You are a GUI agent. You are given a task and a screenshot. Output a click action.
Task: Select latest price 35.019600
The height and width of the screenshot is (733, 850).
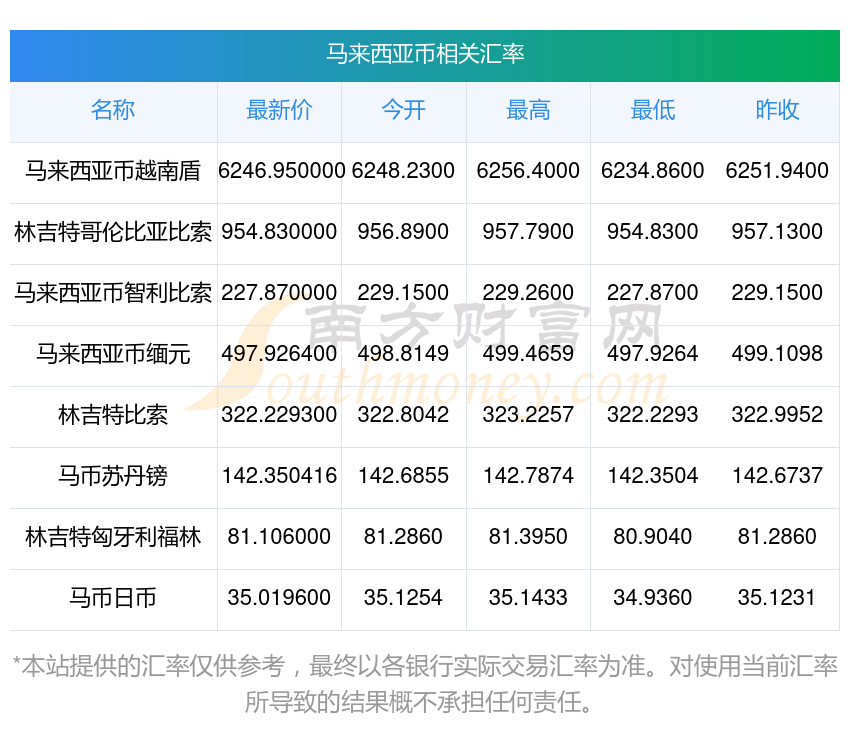(x=279, y=598)
